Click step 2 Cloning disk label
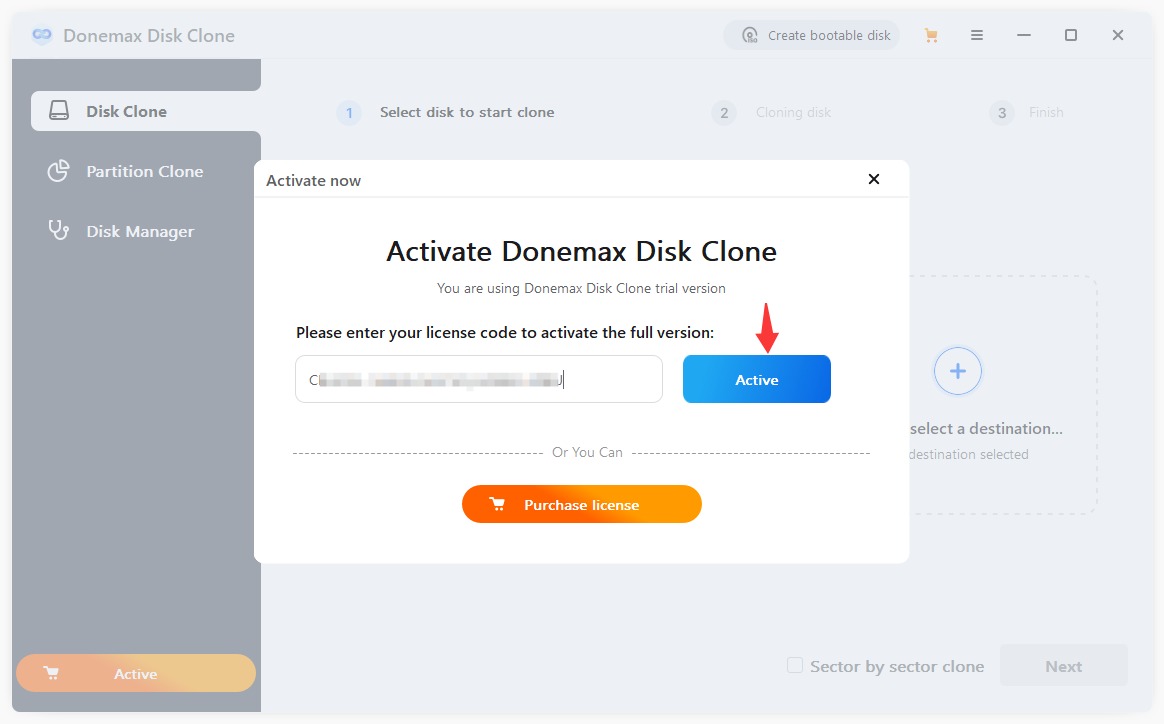Screen dimensions: 1164x724 793,112
